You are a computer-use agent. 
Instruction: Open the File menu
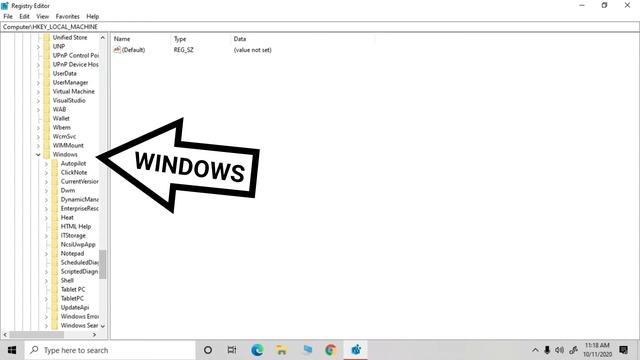pos(8,16)
